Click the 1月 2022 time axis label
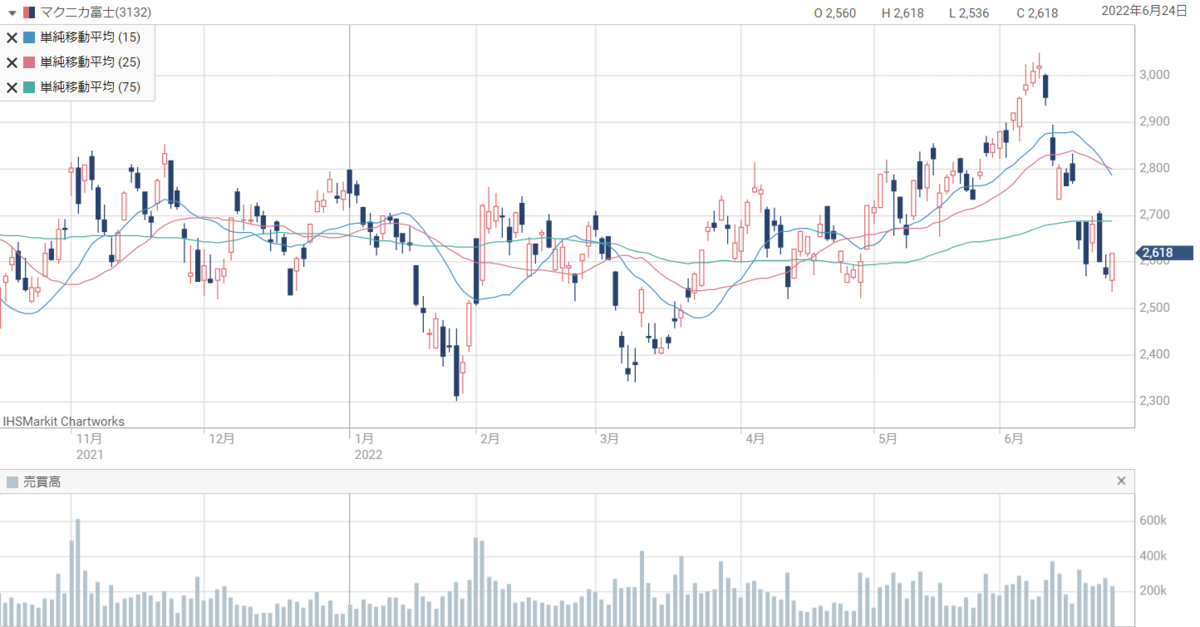 [x=370, y=445]
